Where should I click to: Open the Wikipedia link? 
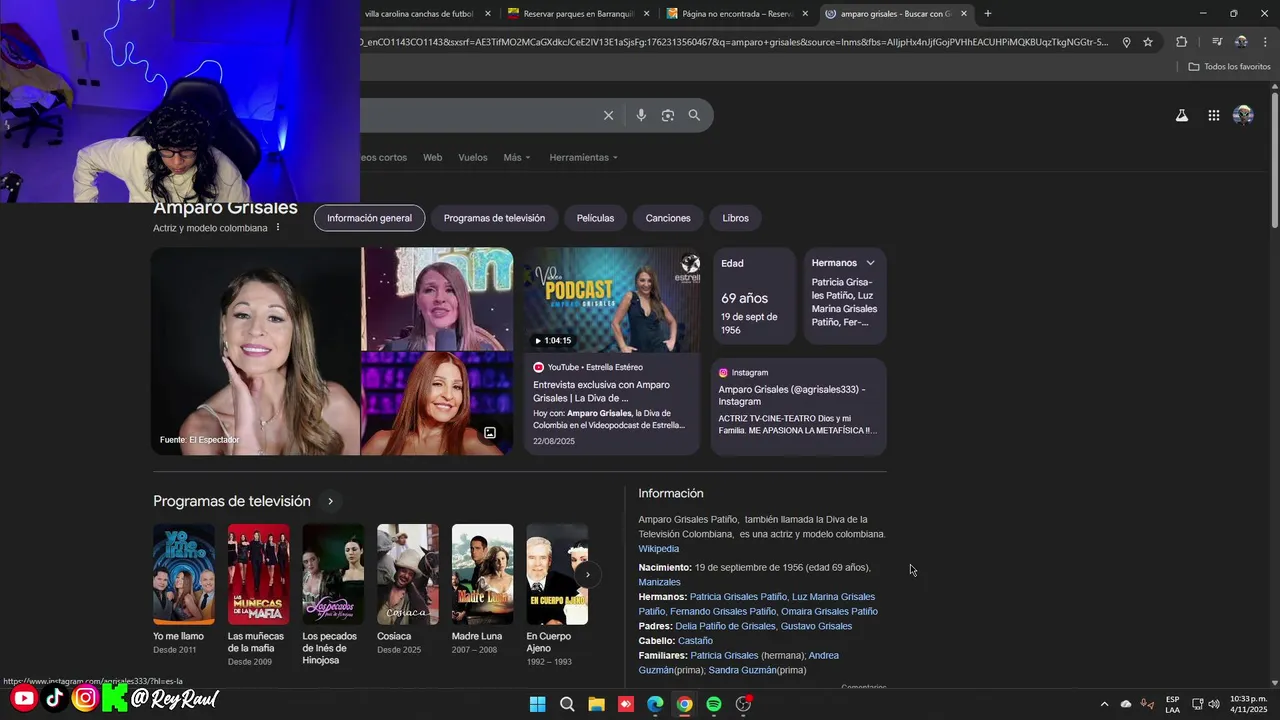(x=659, y=548)
